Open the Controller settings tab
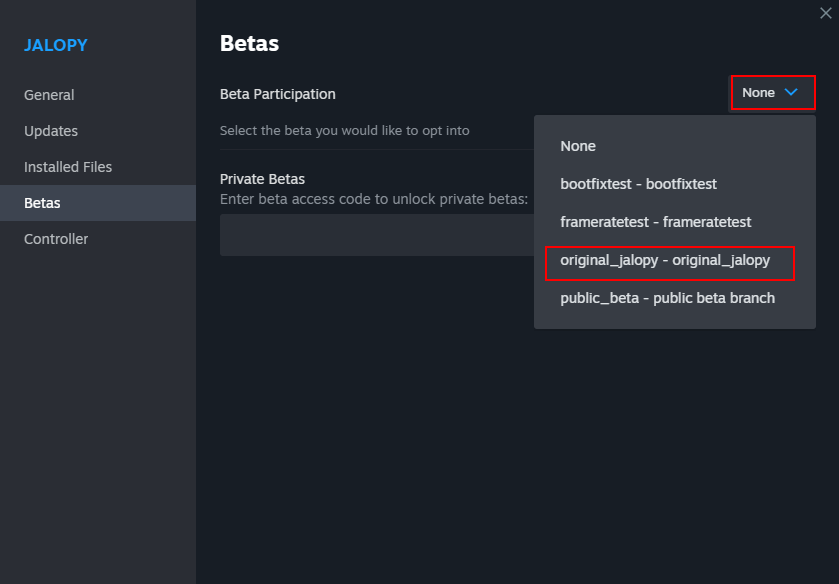 pyautogui.click(x=56, y=239)
